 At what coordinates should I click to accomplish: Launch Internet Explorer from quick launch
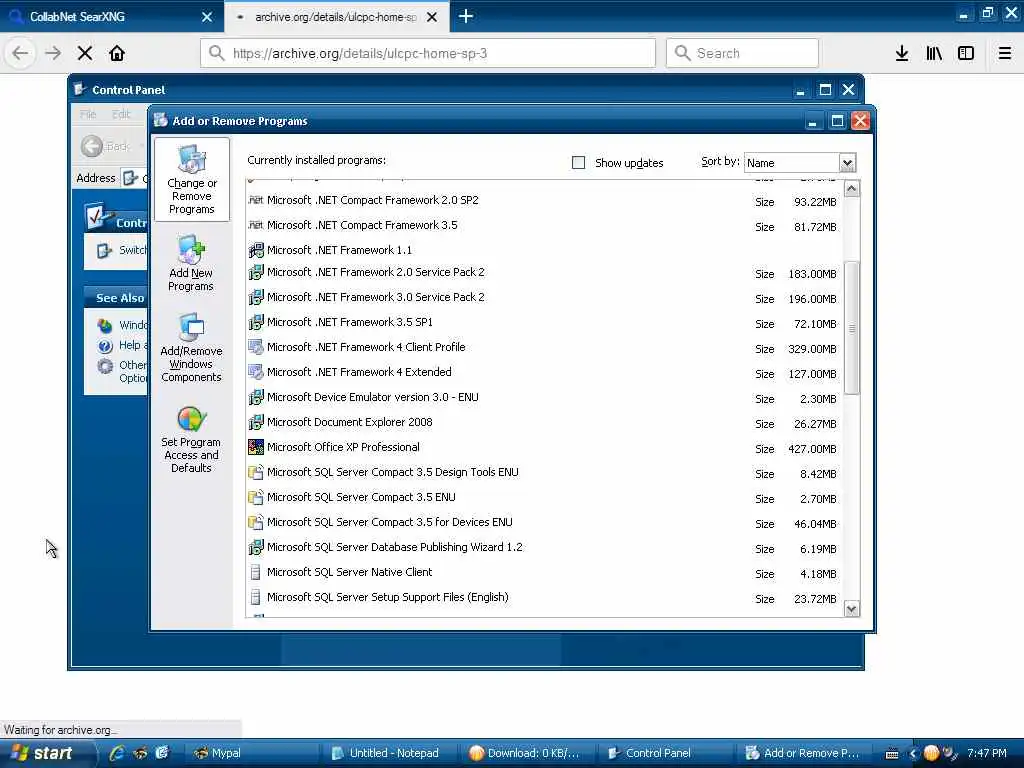point(118,753)
